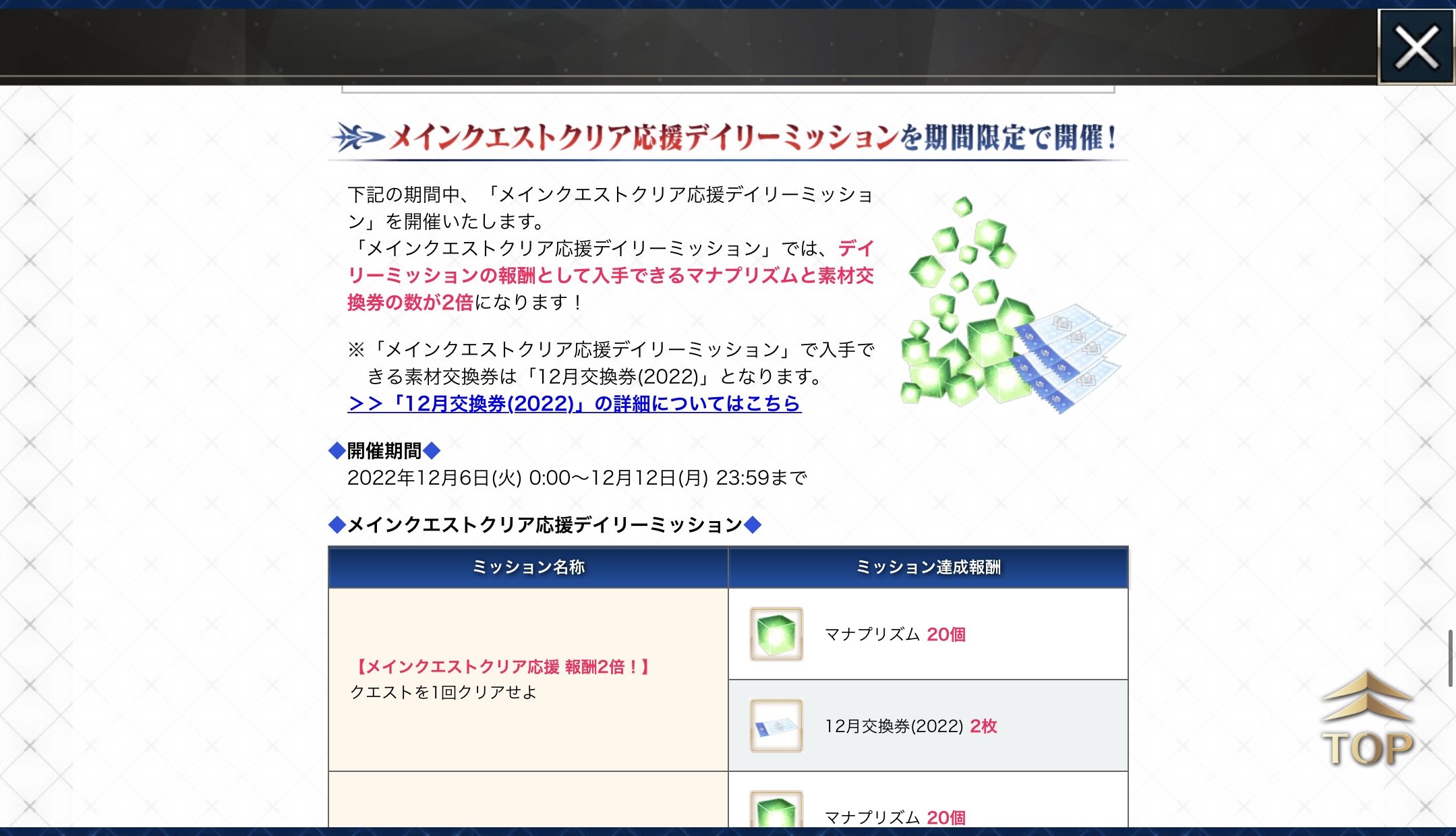Click the ミッション達成報酬 table header

pos(928,567)
